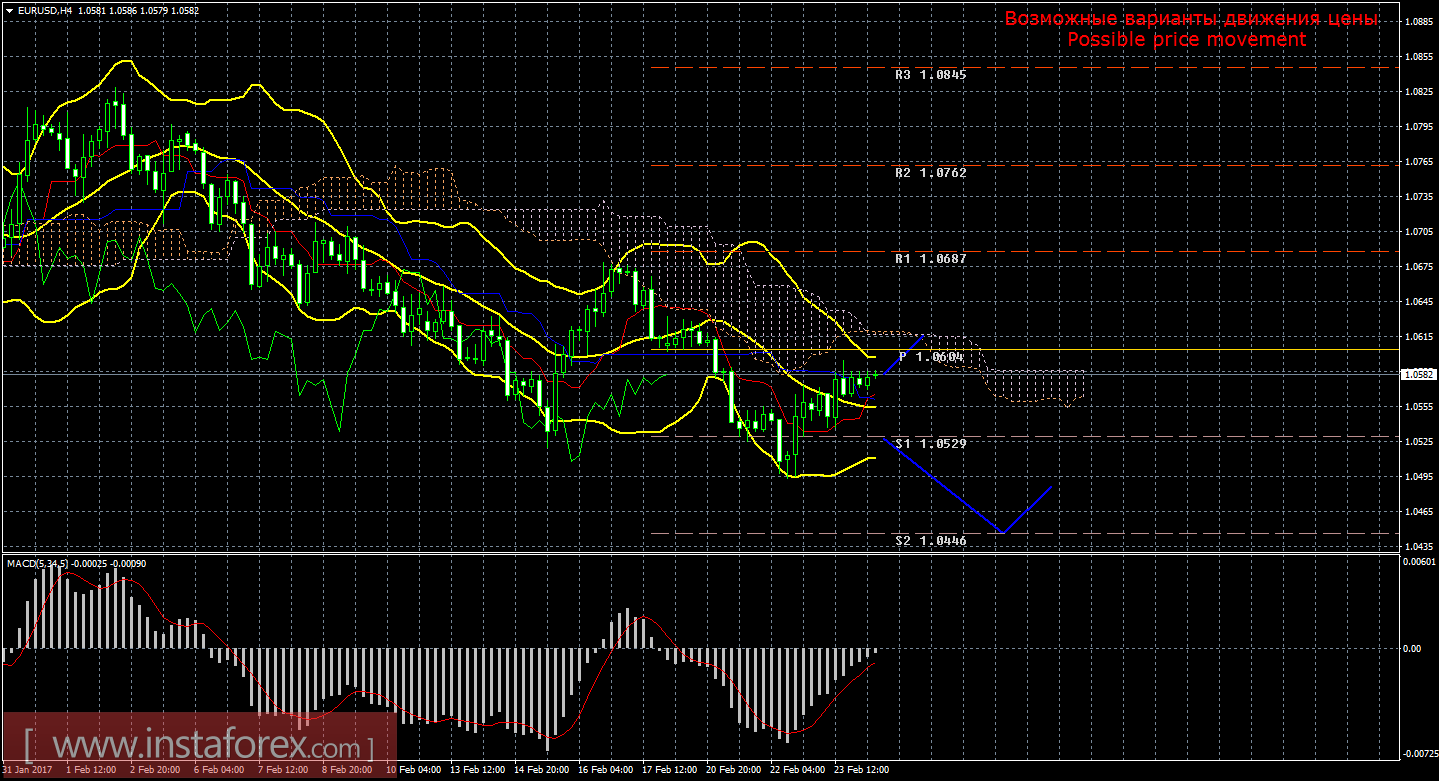Click the 1.0435 price axis label

(1417, 546)
